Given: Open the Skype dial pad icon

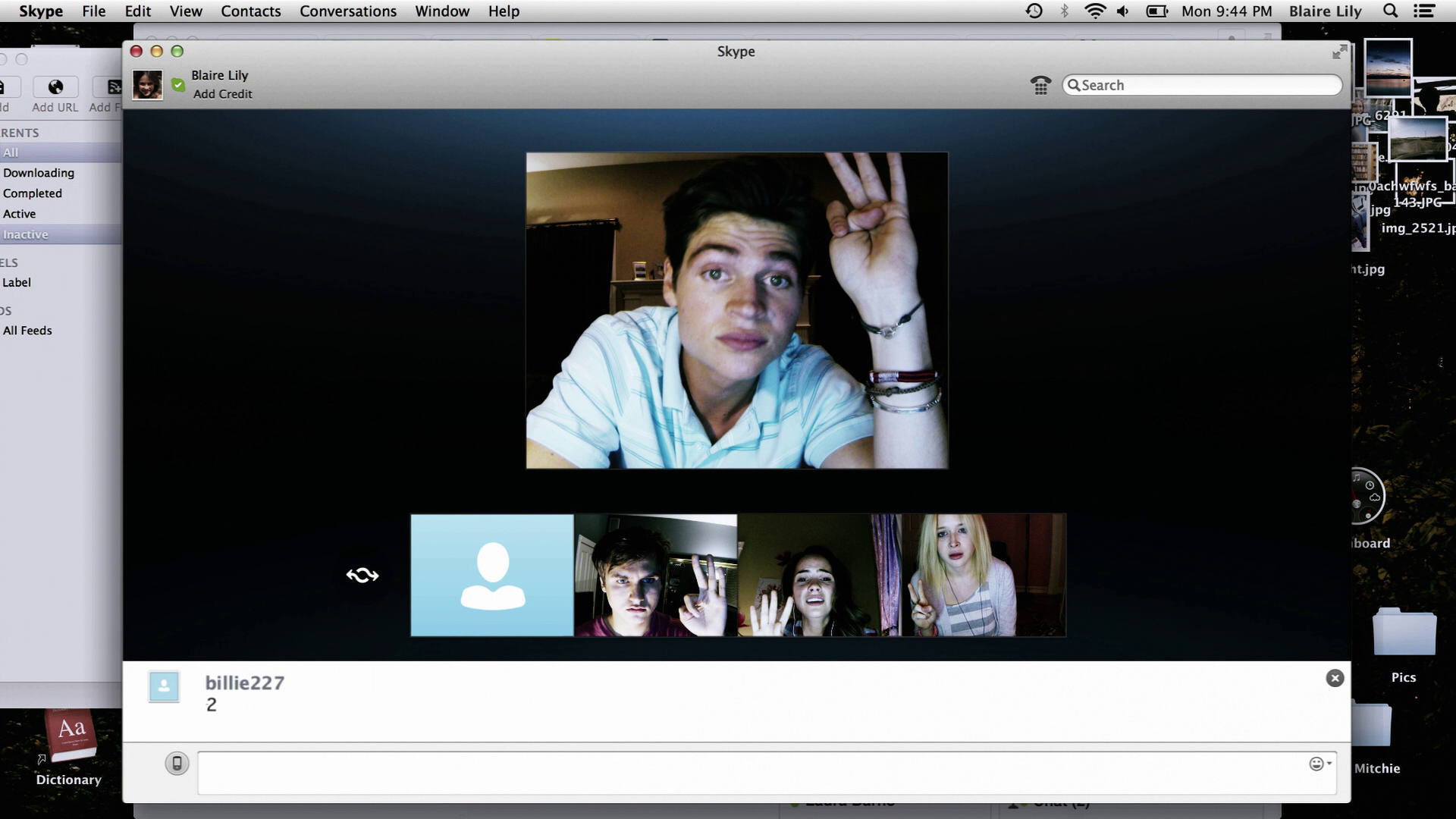Looking at the screenshot, I should click(x=1040, y=86).
